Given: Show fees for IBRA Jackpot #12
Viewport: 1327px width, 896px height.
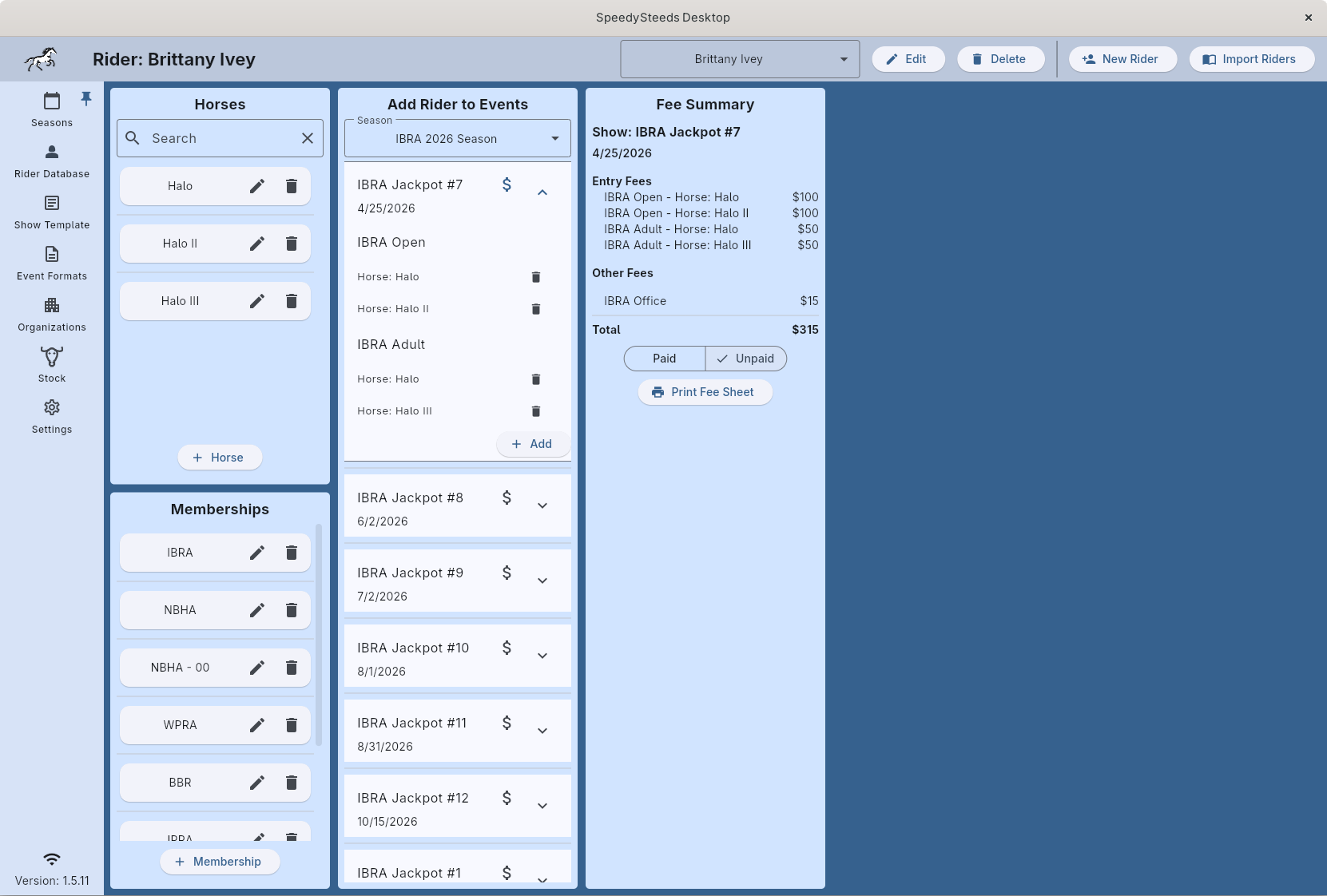Looking at the screenshot, I should click(x=507, y=798).
